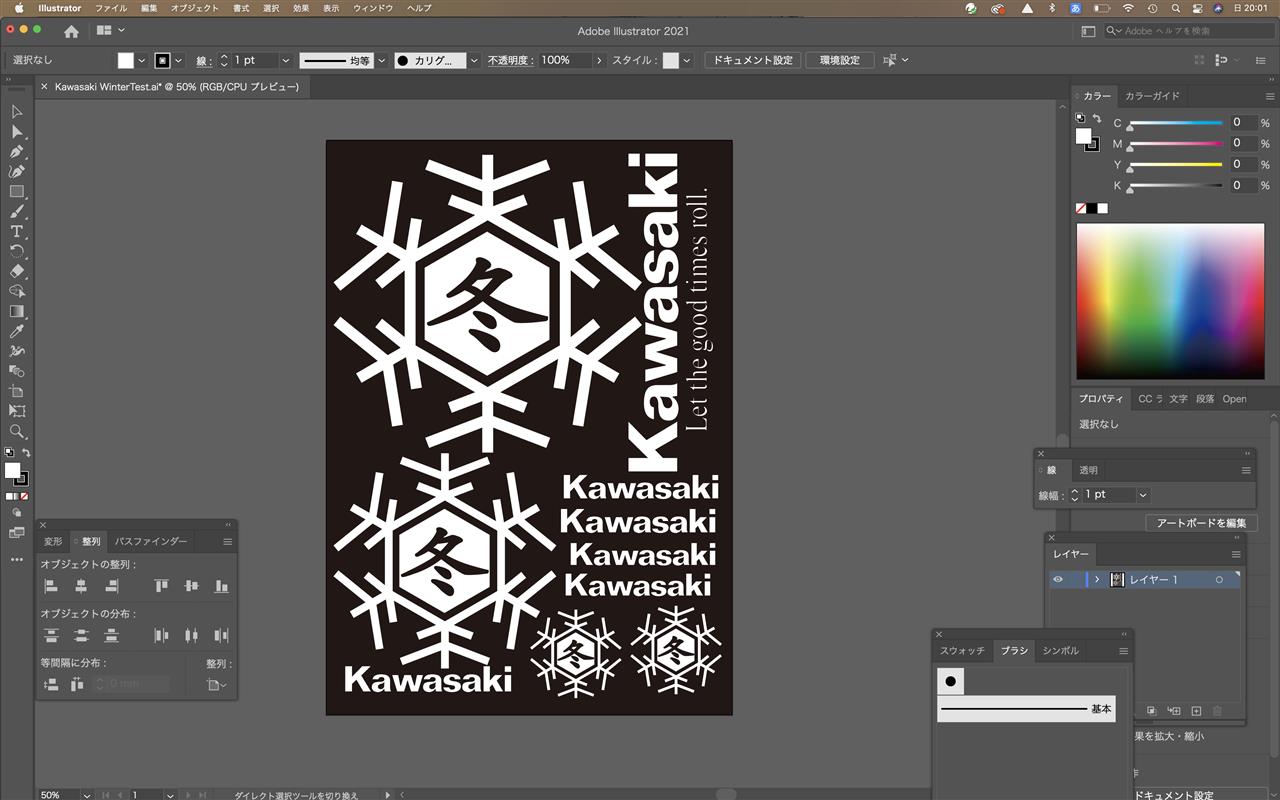This screenshot has height=800, width=1280.
Task: Open fill color dropdown in control bar
Action: tap(142, 61)
